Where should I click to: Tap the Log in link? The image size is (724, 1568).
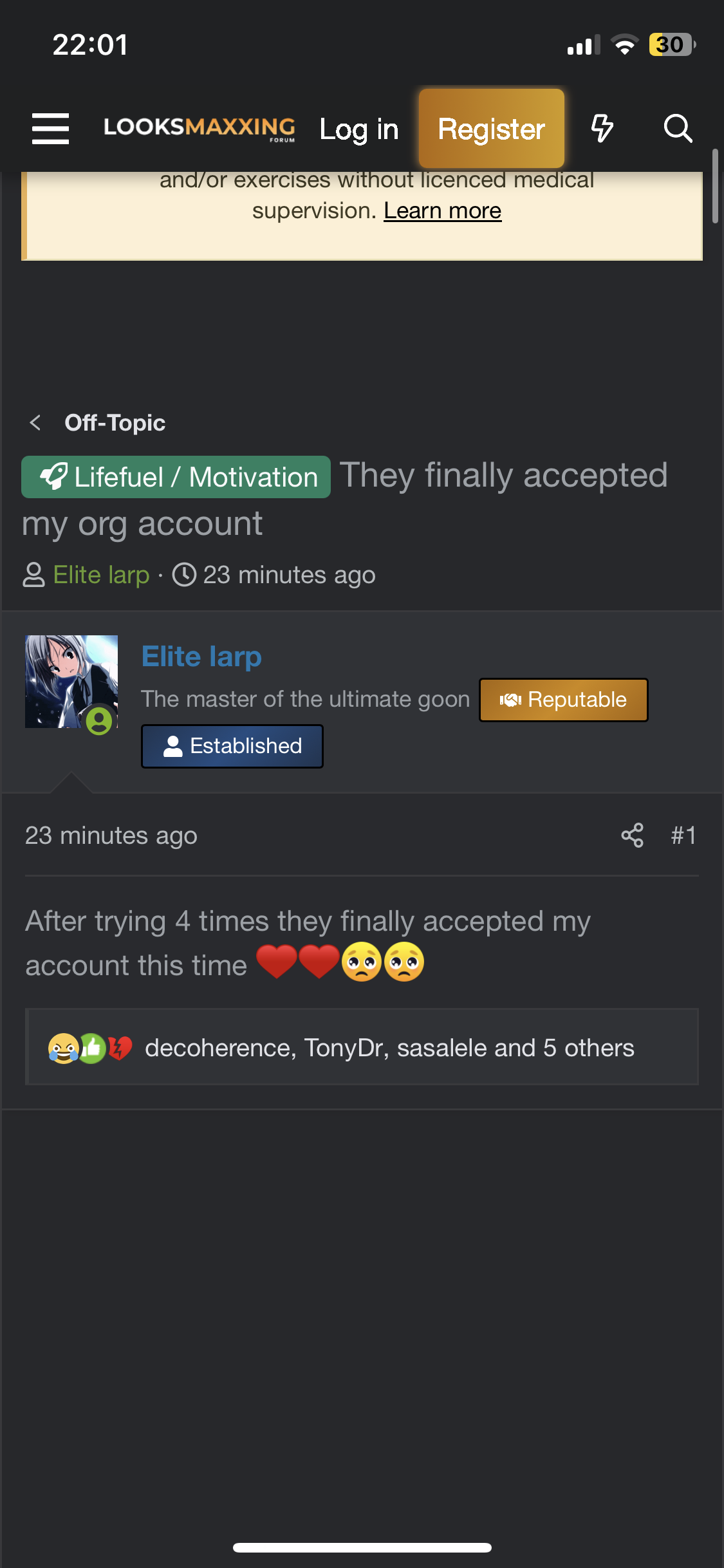coord(359,129)
